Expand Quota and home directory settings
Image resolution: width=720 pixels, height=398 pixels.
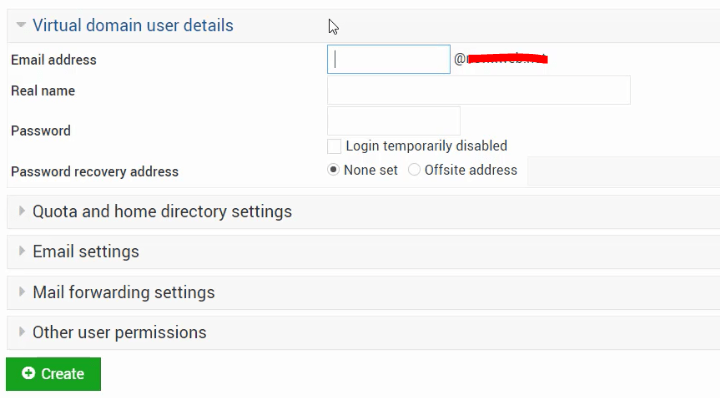click(x=162, y=212)
